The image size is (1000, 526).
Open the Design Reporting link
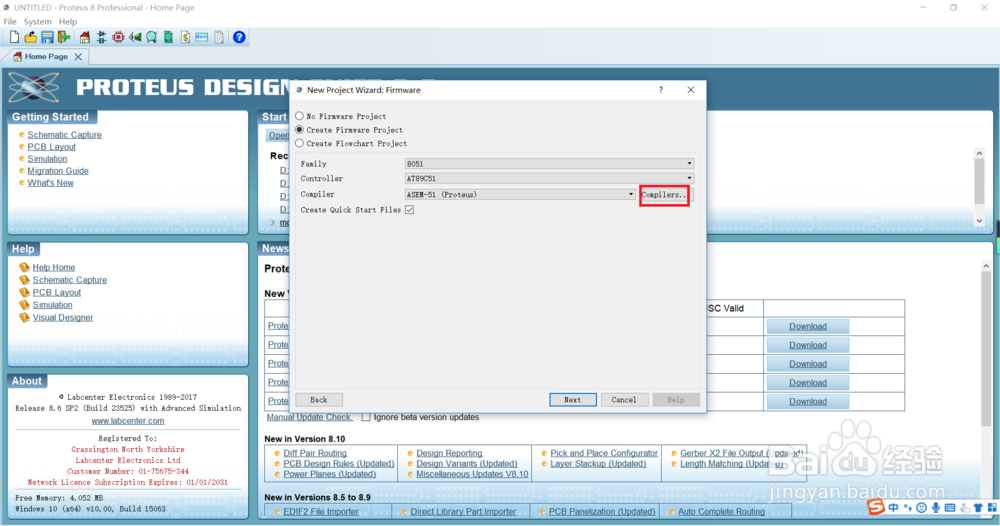[449, 453]
